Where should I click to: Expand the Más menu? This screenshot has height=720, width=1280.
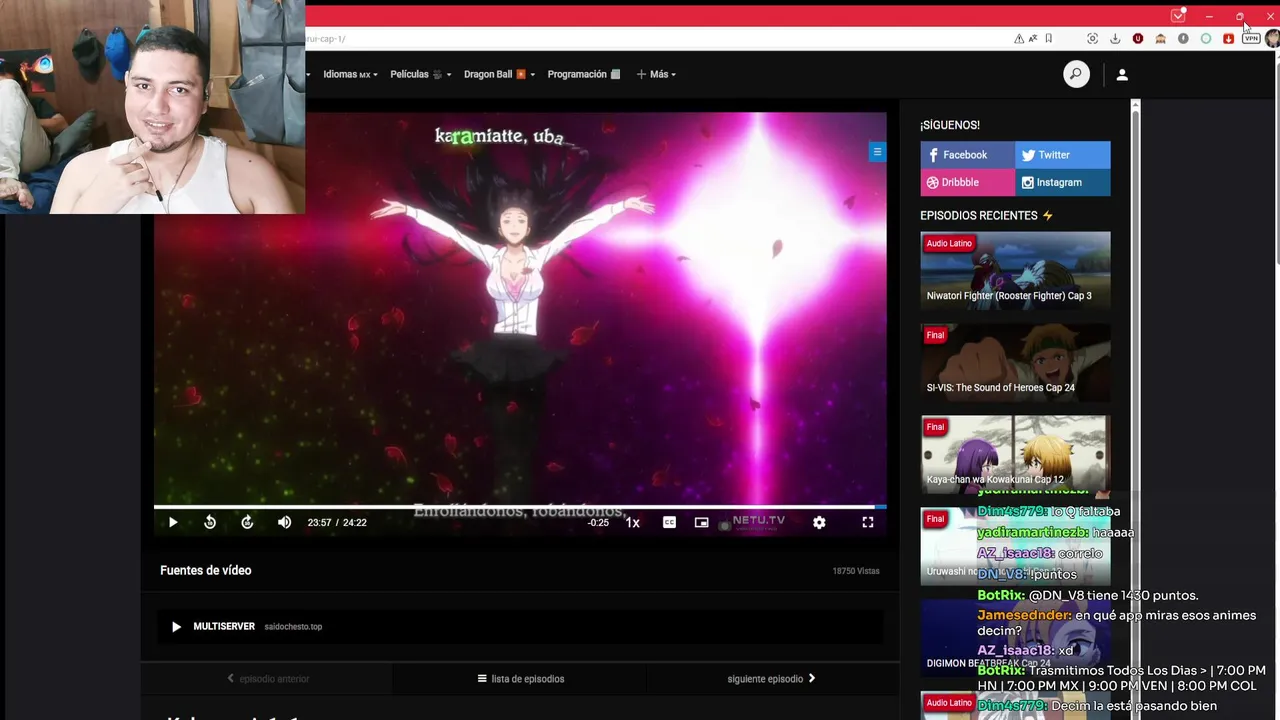656,74
